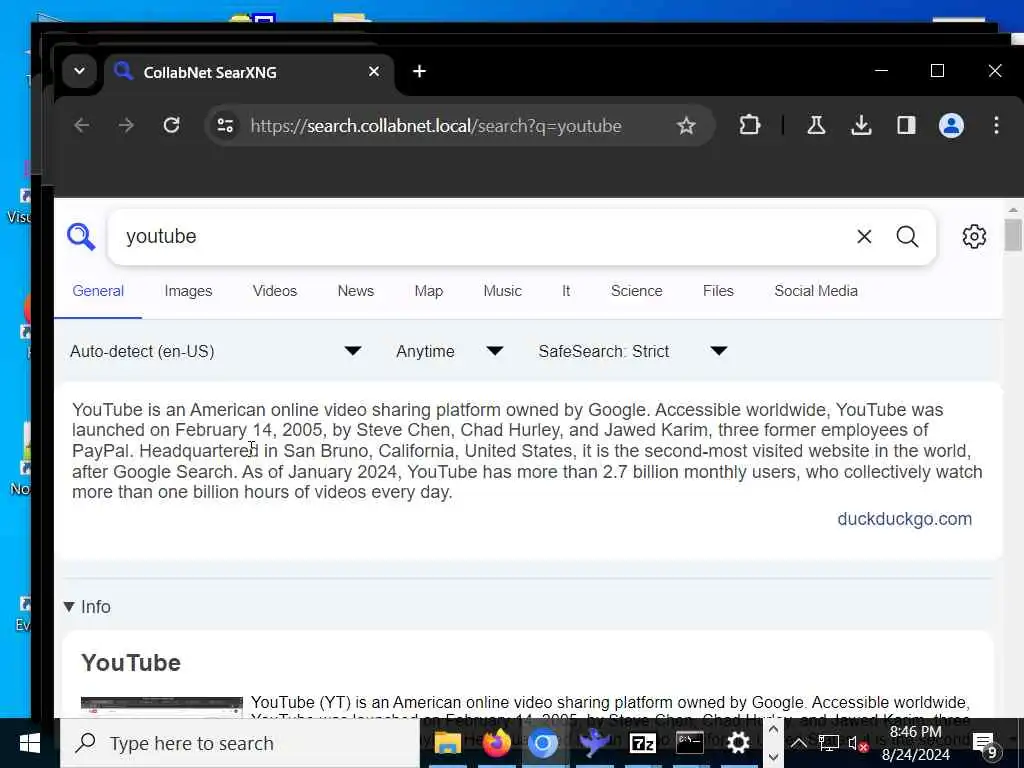1024x768 pixels.
Task: Open SearXNG preferences gear
Action: coord(974,236)
